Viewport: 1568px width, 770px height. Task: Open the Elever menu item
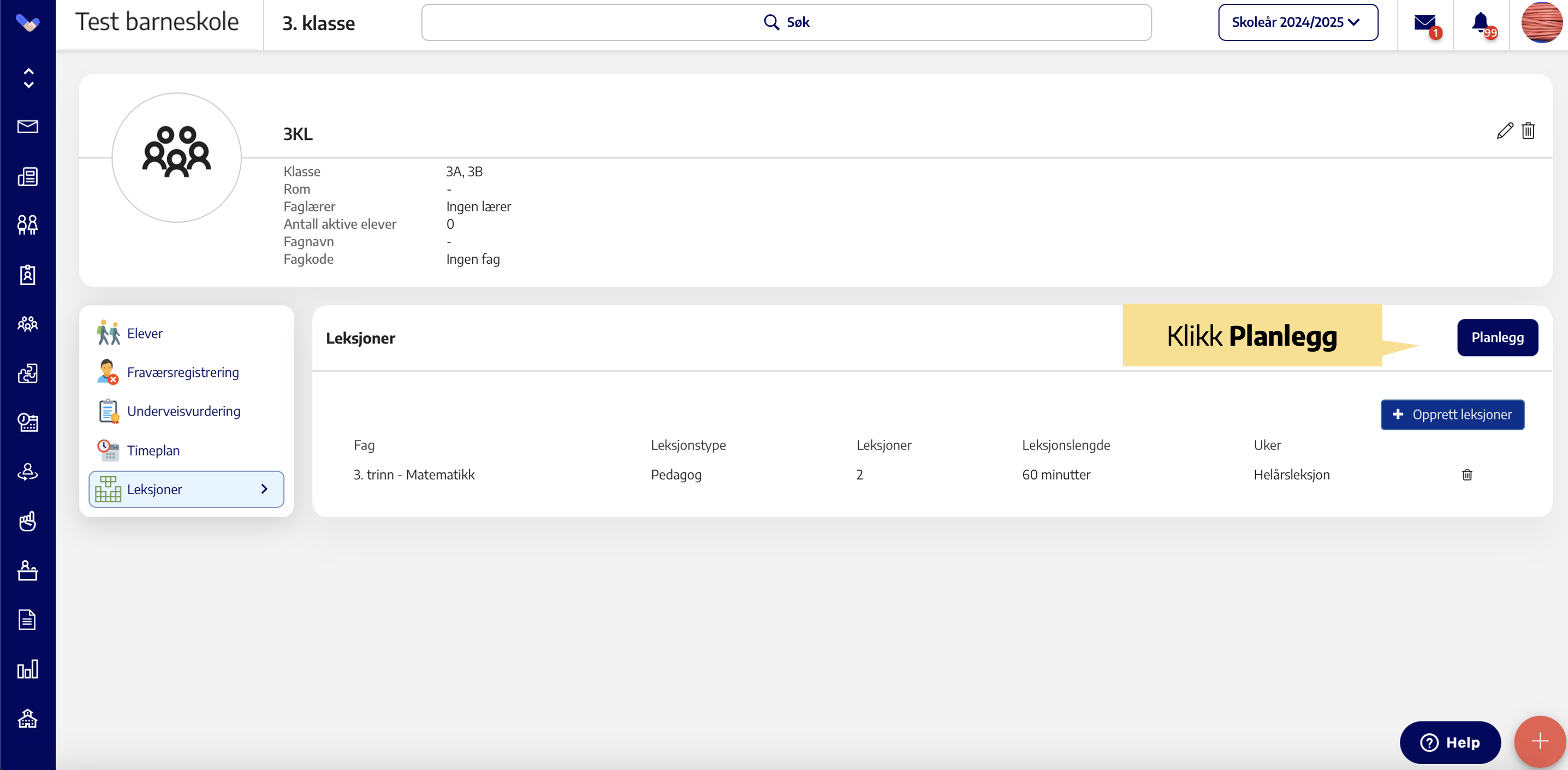pyautogui.click(x=145, y=334)
